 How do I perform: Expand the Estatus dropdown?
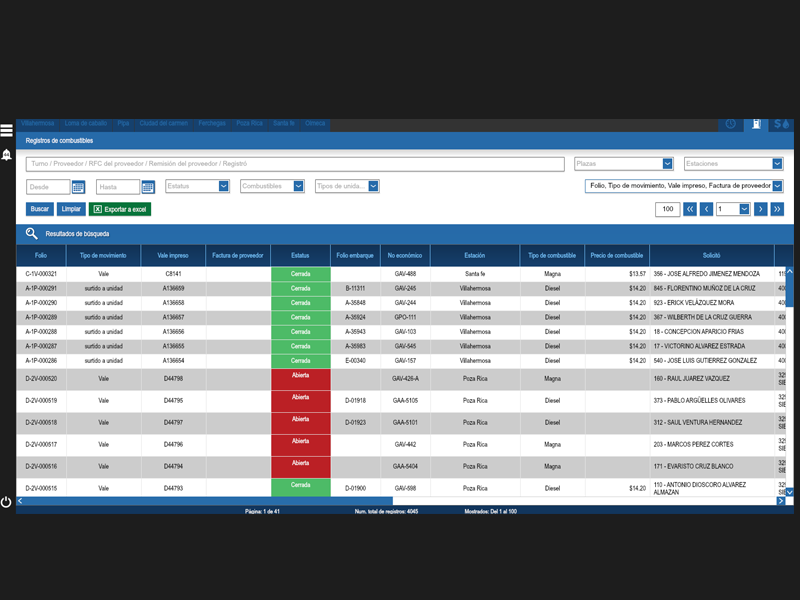tap(224, 186)
